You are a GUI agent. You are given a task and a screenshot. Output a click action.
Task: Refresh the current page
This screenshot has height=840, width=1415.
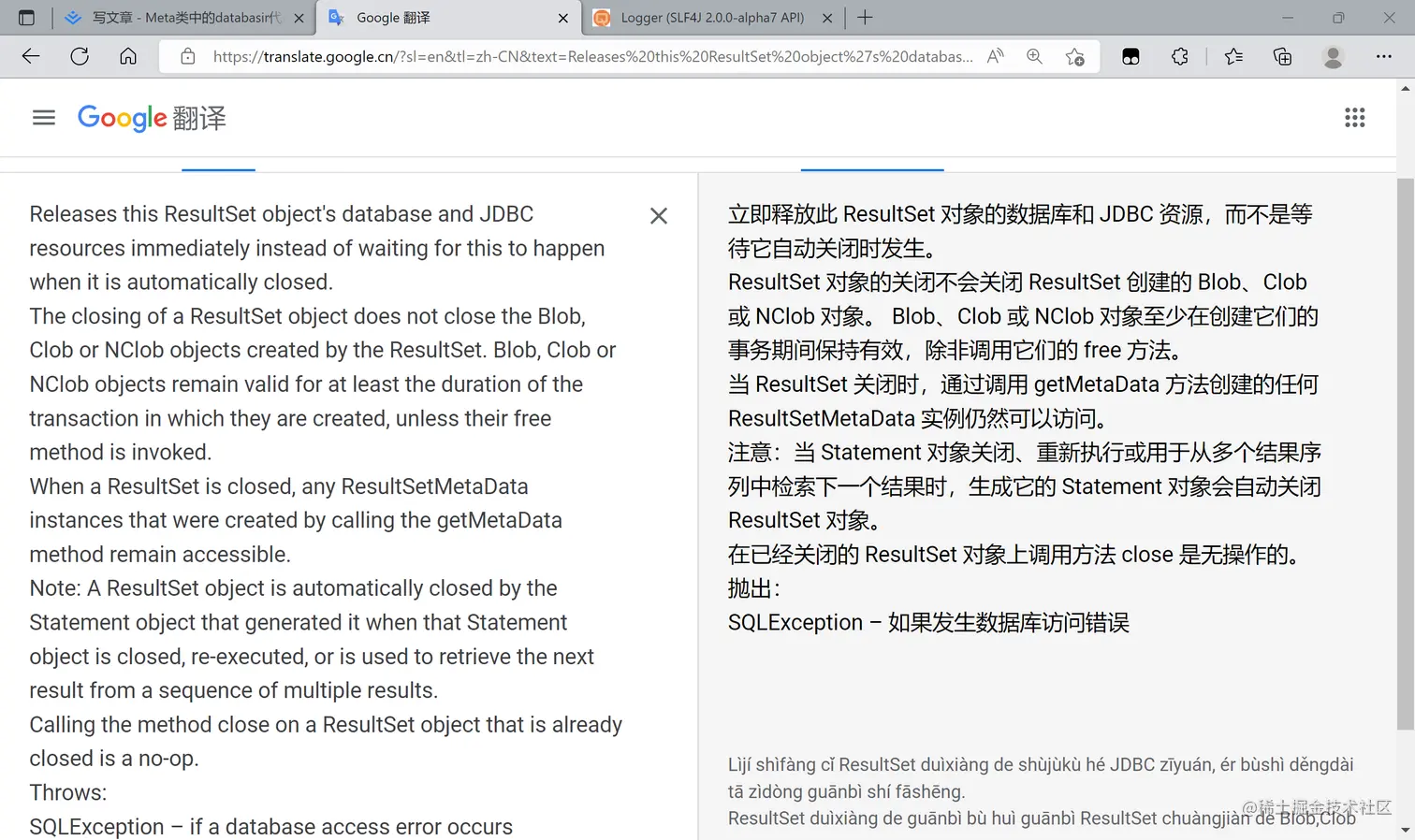80,56
